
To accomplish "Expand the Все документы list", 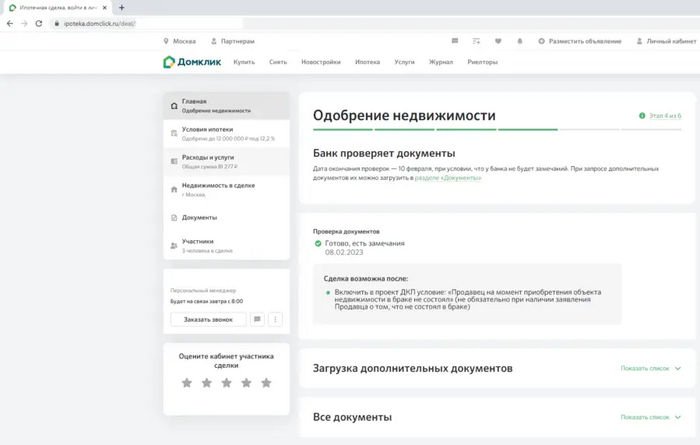I will click(x=650, y=417).
